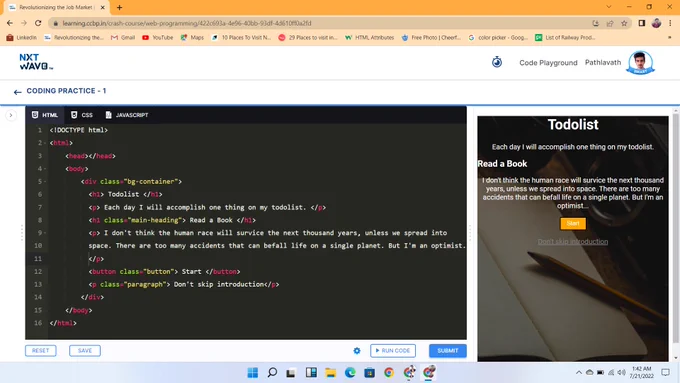Go back with Coding Practice arrow

(17, 92)
